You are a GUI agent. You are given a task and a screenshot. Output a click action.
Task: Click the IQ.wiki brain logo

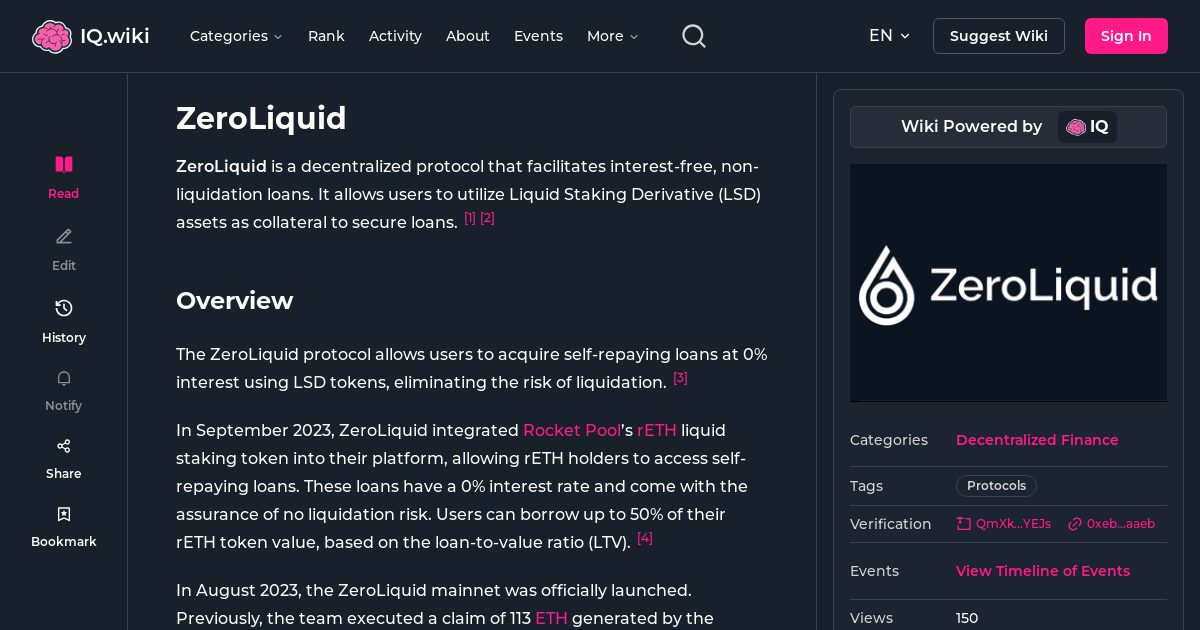click(x=52, y=35)
